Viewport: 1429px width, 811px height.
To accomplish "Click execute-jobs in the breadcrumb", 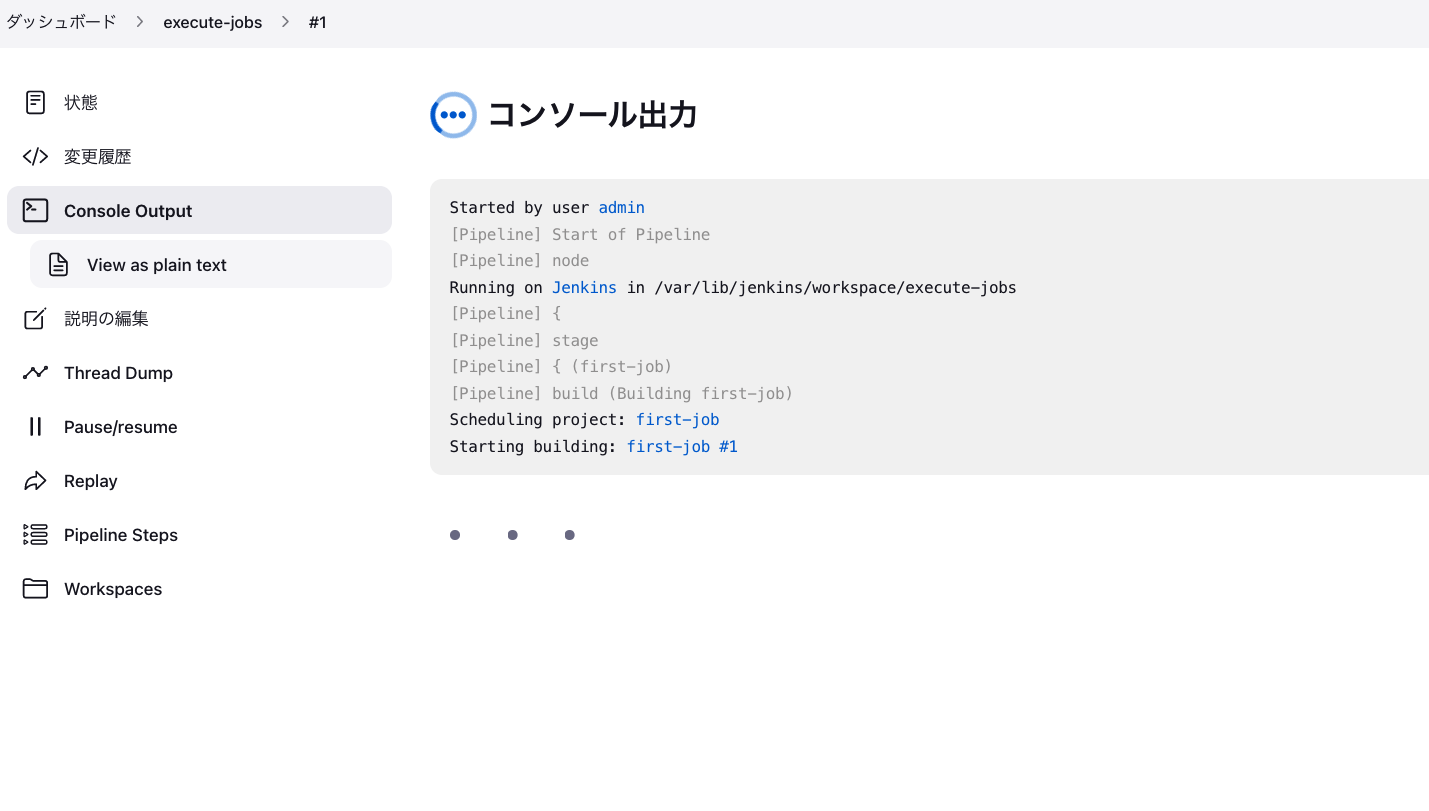I will pyautogui.click(x=212, y=21).
